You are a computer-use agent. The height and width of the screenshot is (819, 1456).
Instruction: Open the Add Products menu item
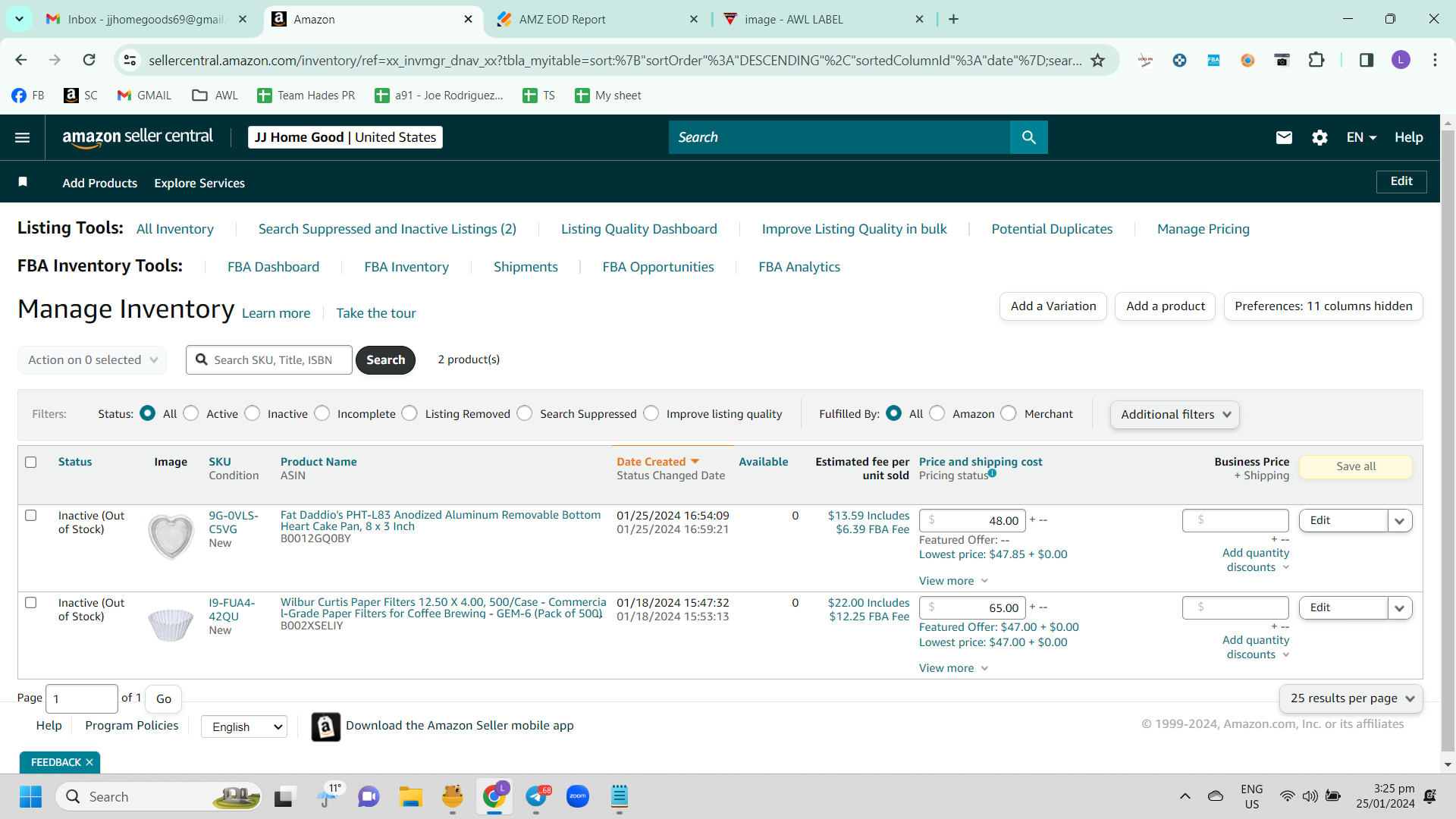[x=100, y=183]
